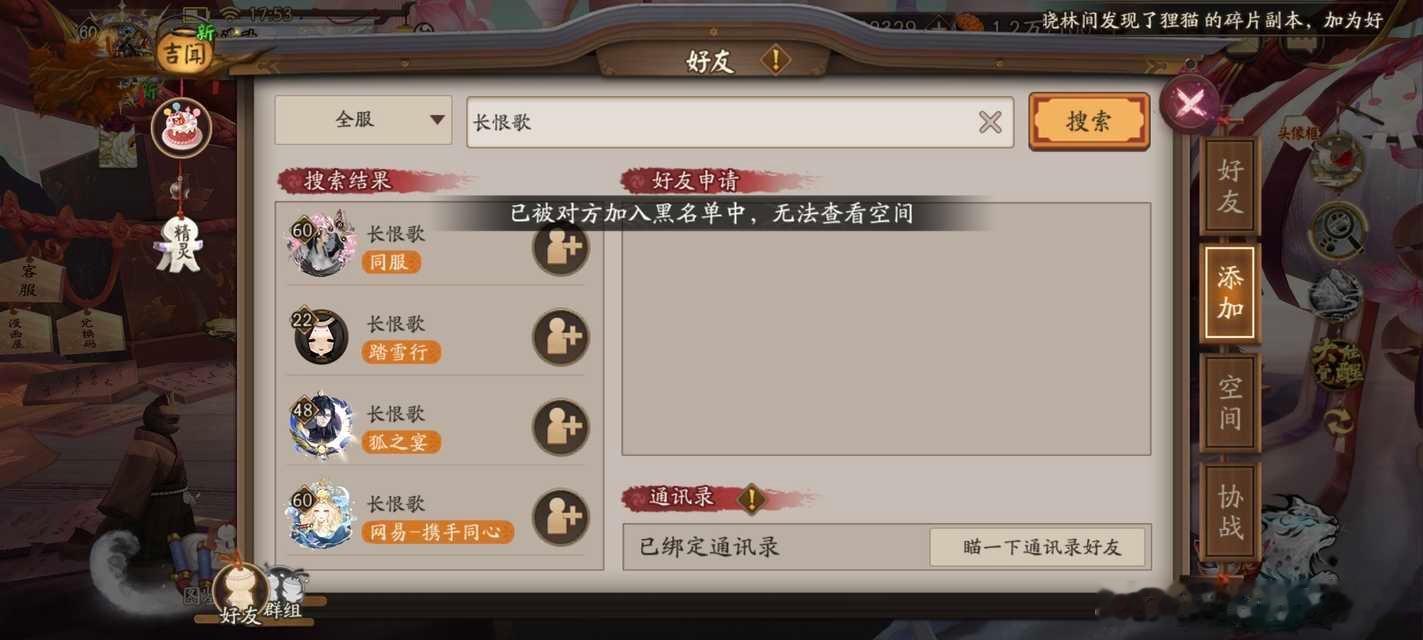This screenshot has height=640, width=1423.
Task: Switch to the 空间 side tab
Action: (1230, 402)
